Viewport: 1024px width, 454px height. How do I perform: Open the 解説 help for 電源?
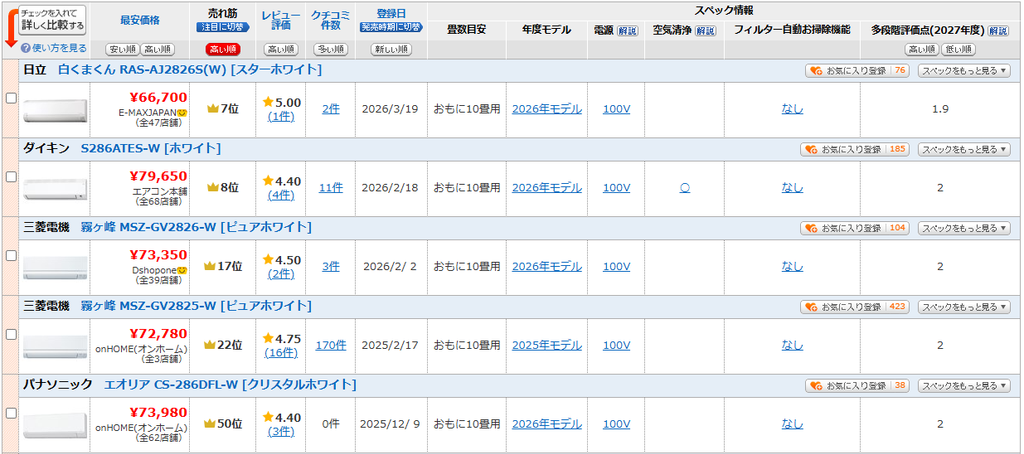(x=627, y=31)
